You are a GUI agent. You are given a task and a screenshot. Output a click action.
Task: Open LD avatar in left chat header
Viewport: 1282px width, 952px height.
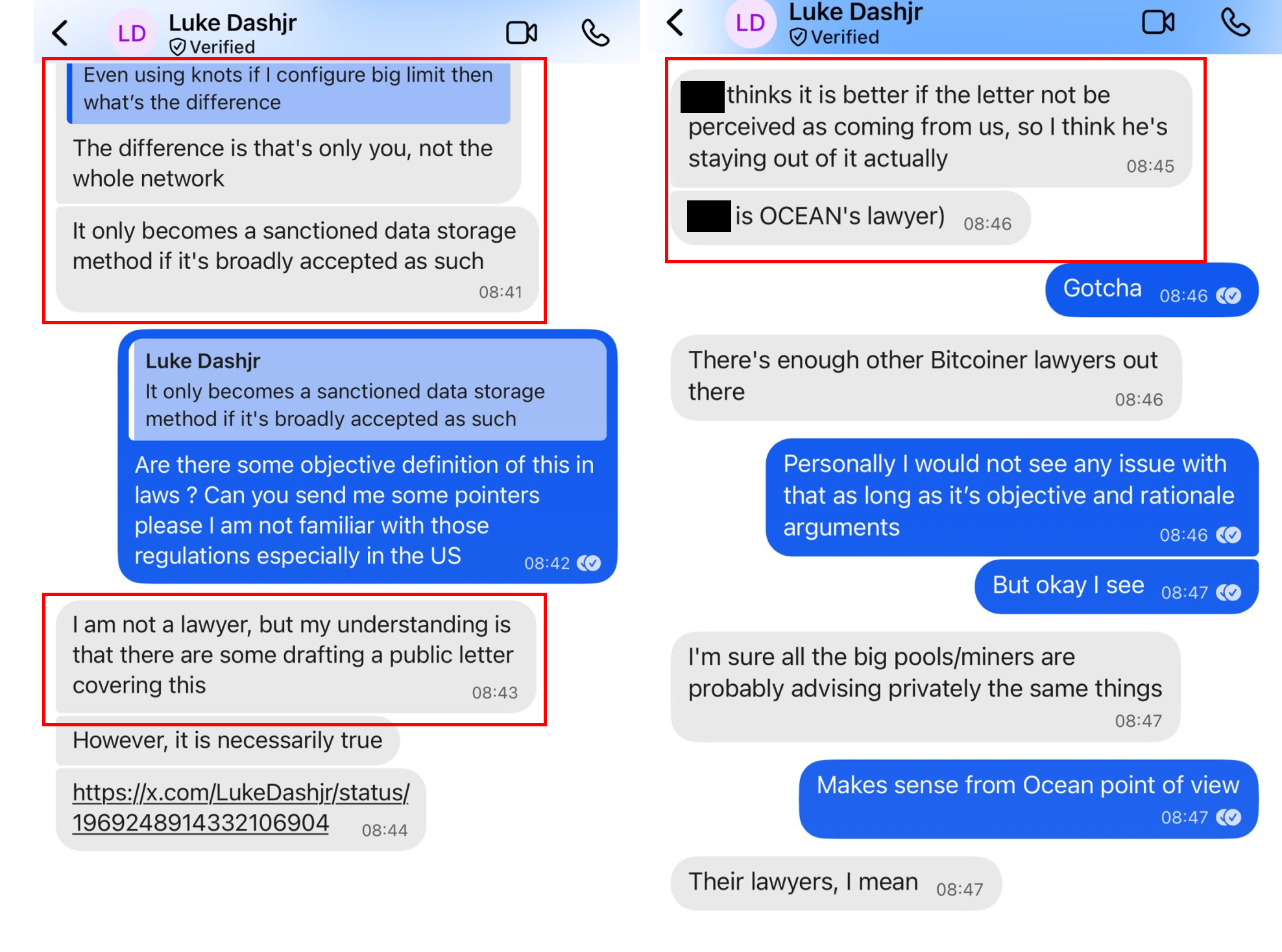tap(132, 33)
